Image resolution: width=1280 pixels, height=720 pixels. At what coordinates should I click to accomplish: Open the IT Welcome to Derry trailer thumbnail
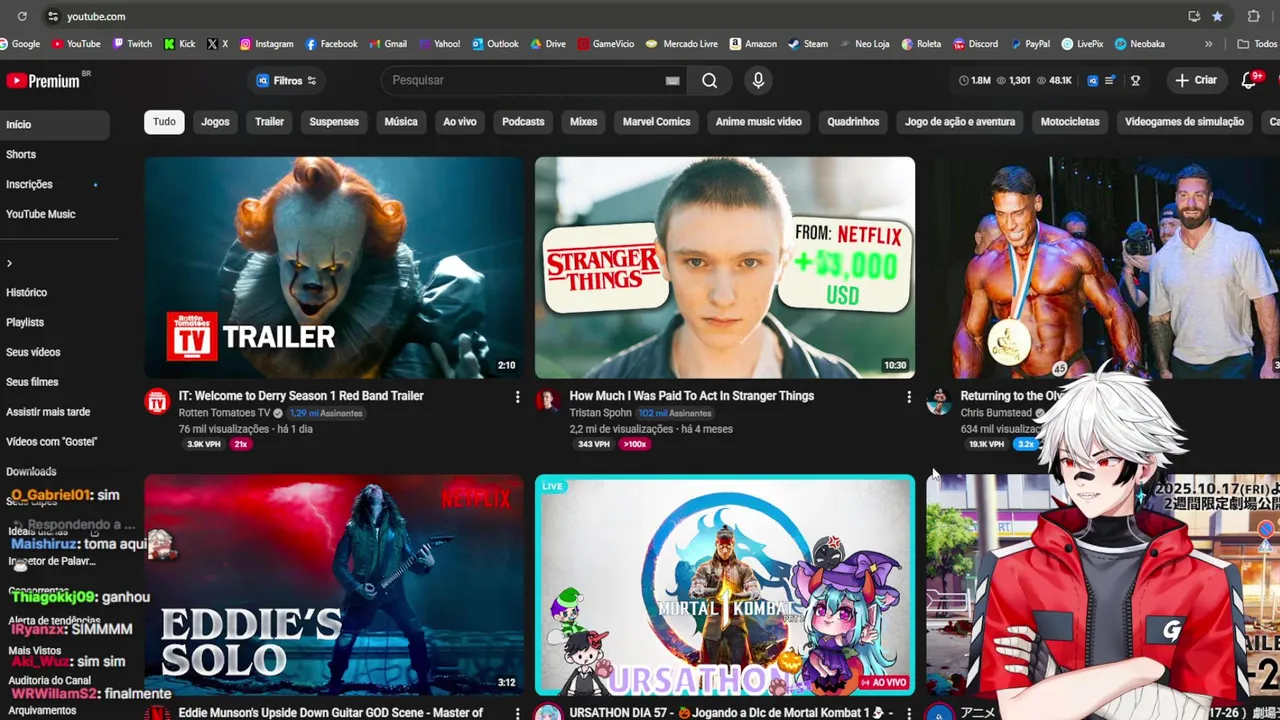pyautogui.click(x=334, y=267)
